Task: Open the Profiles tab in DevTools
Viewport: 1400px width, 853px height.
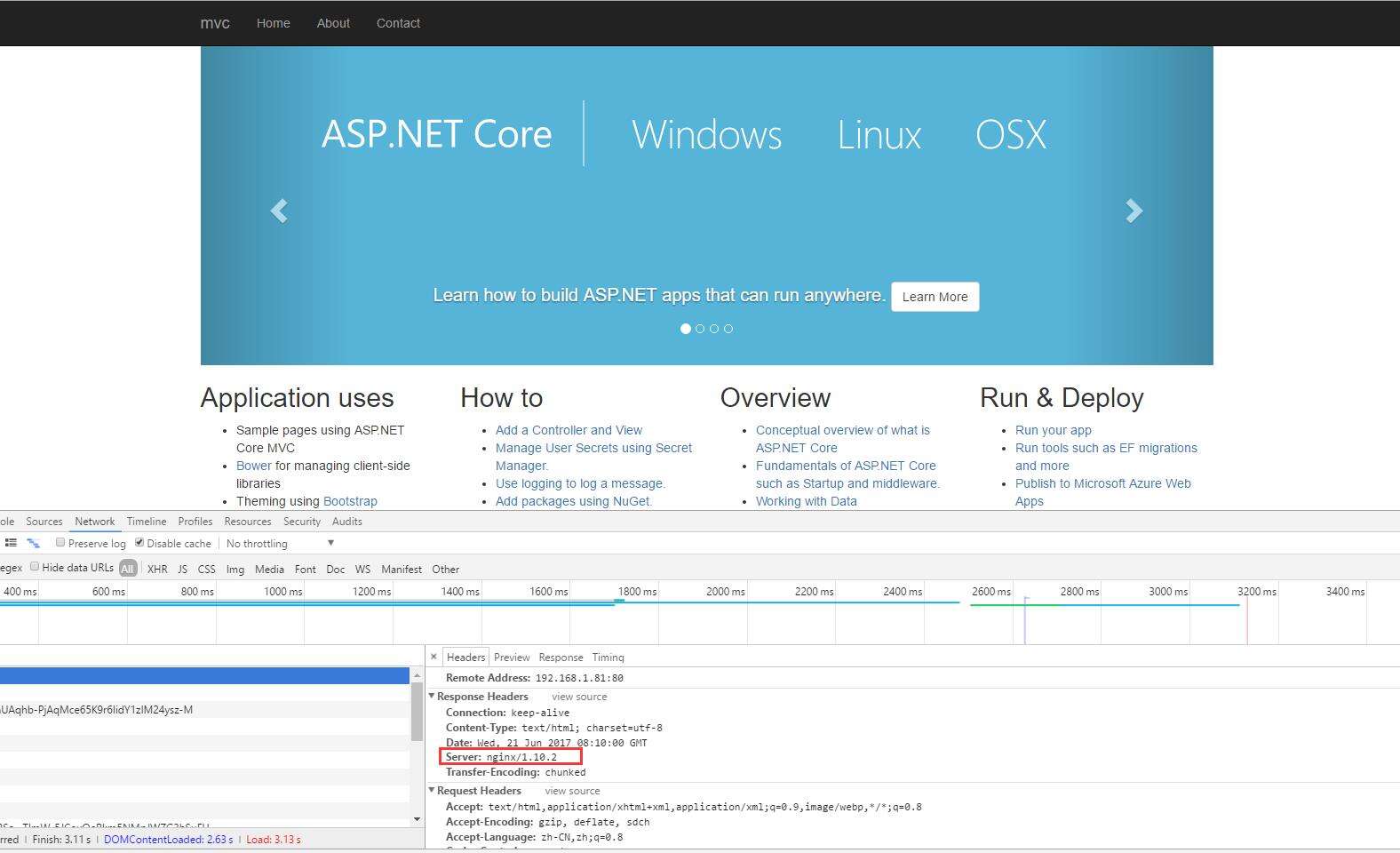Action: pyautogui.click(x=195, y=522)
